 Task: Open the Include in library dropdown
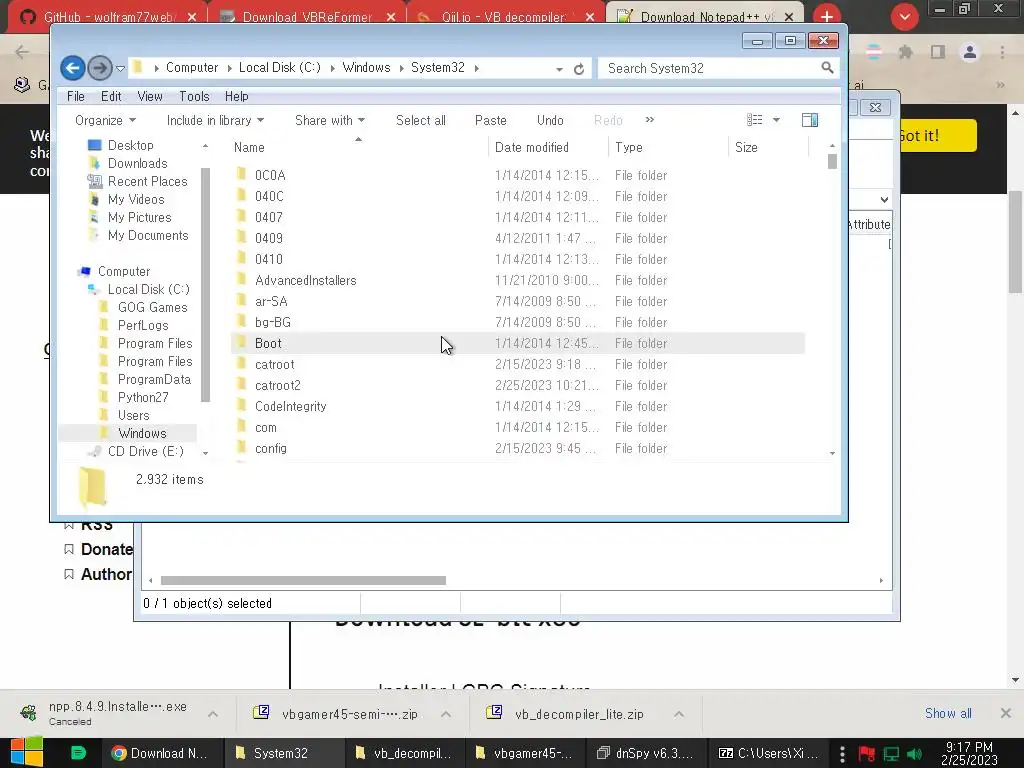tap(215, 120)
